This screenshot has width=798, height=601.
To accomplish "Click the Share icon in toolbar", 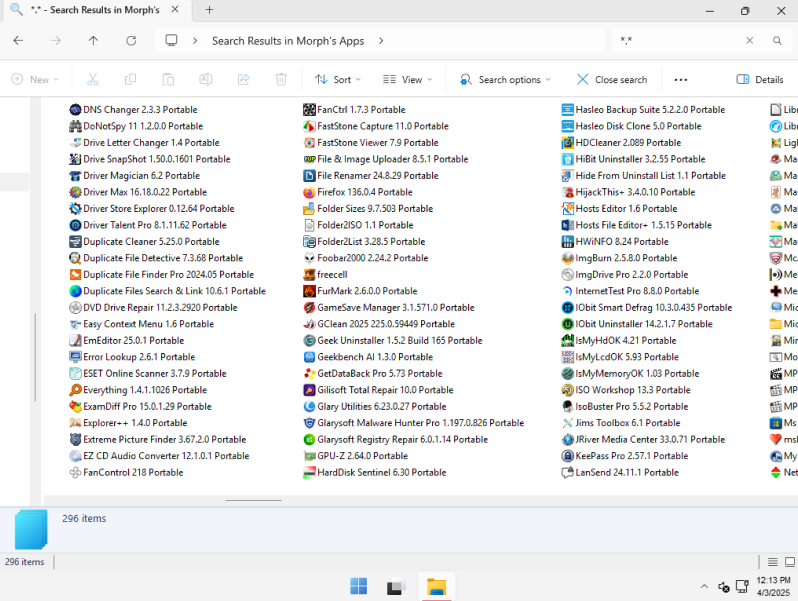I will (x=244, y=79).
